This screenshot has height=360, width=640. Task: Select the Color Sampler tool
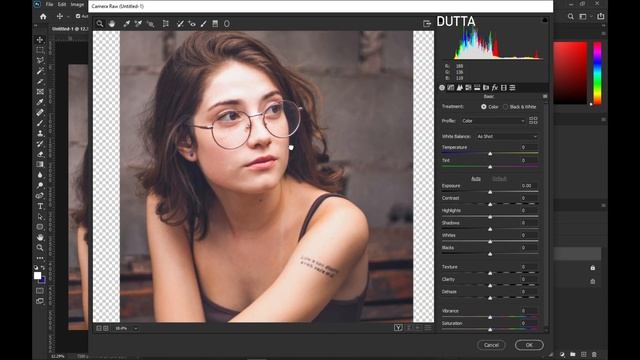138,24
